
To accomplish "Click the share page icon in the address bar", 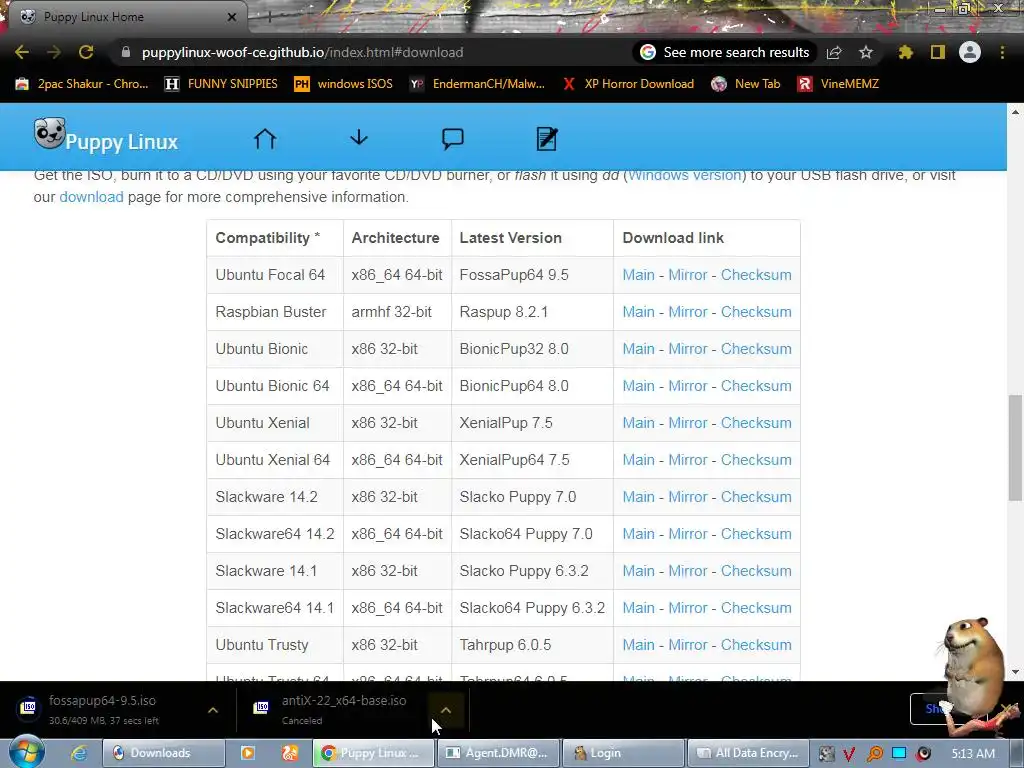I will tap(834, 52).
